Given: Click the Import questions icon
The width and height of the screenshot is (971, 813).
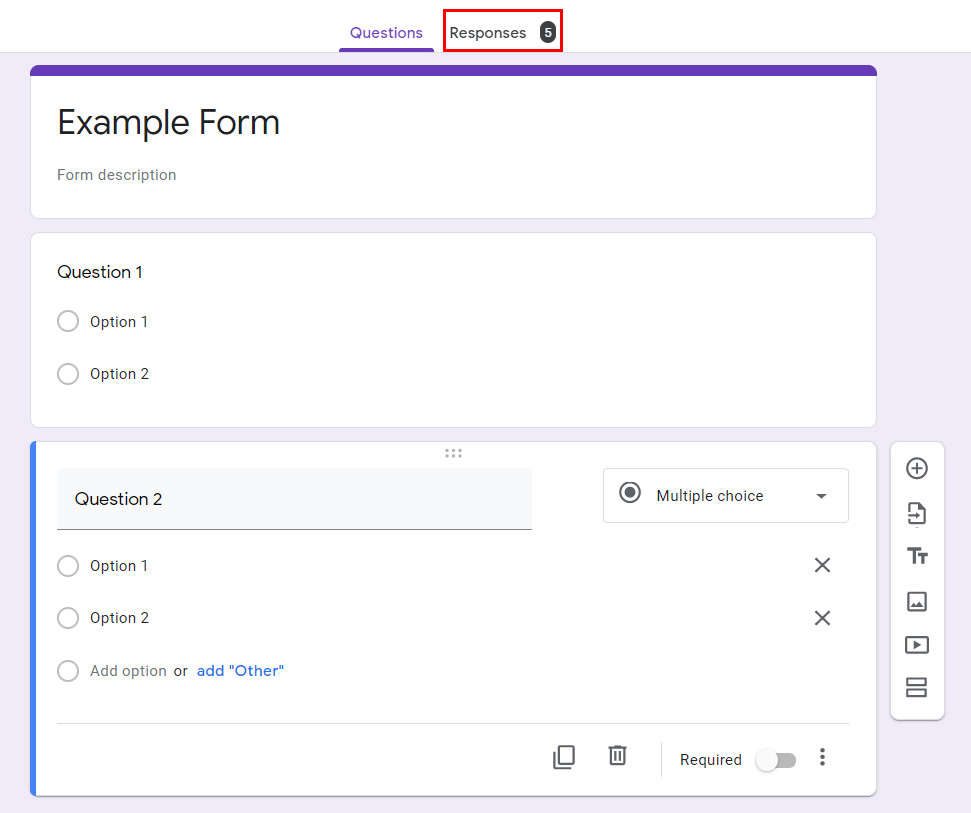Looking at the screenshot, I should coord(917,513).
